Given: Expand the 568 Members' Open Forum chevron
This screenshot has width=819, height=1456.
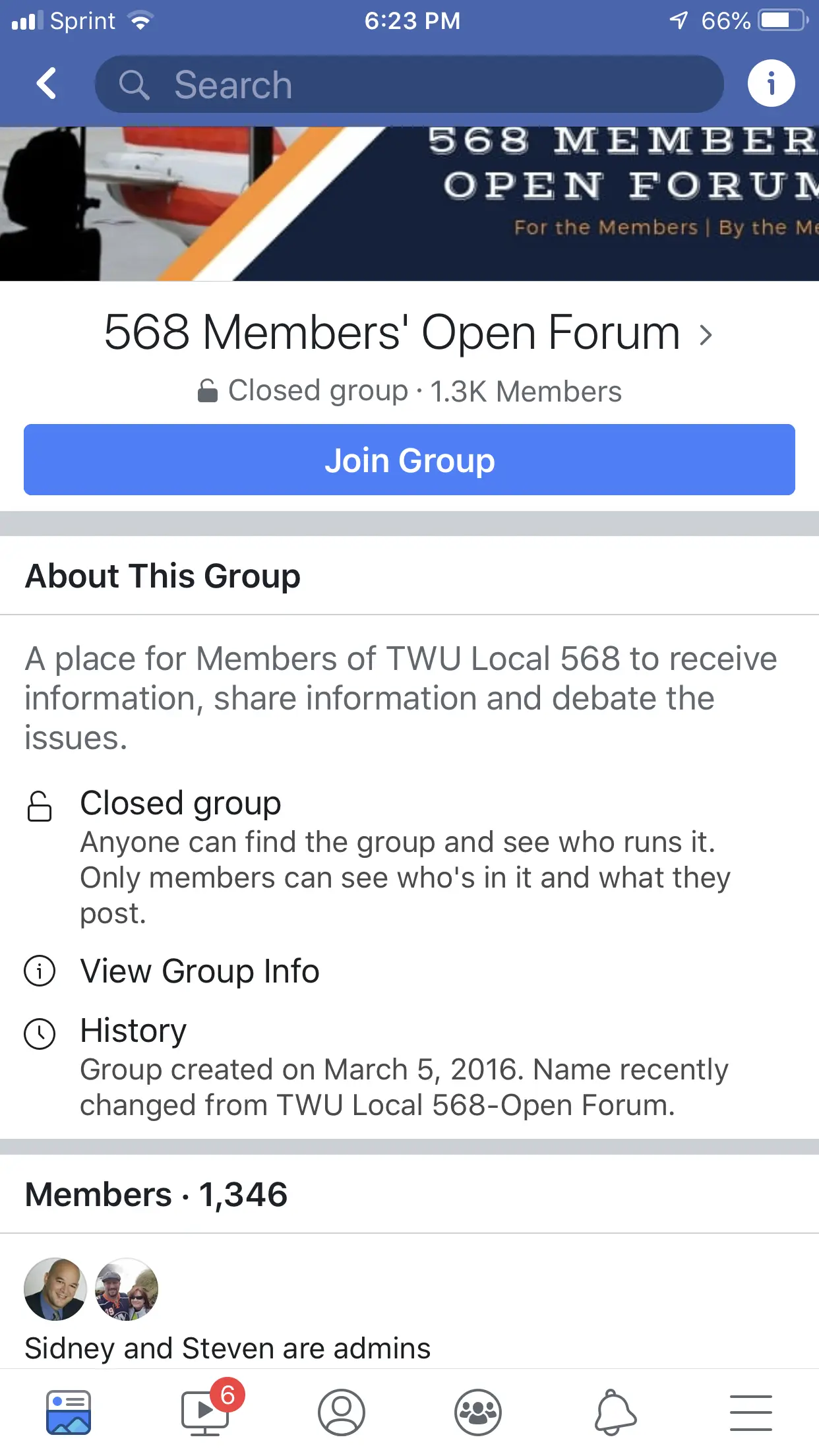Looking at the screenshot, I should (706, 335).
